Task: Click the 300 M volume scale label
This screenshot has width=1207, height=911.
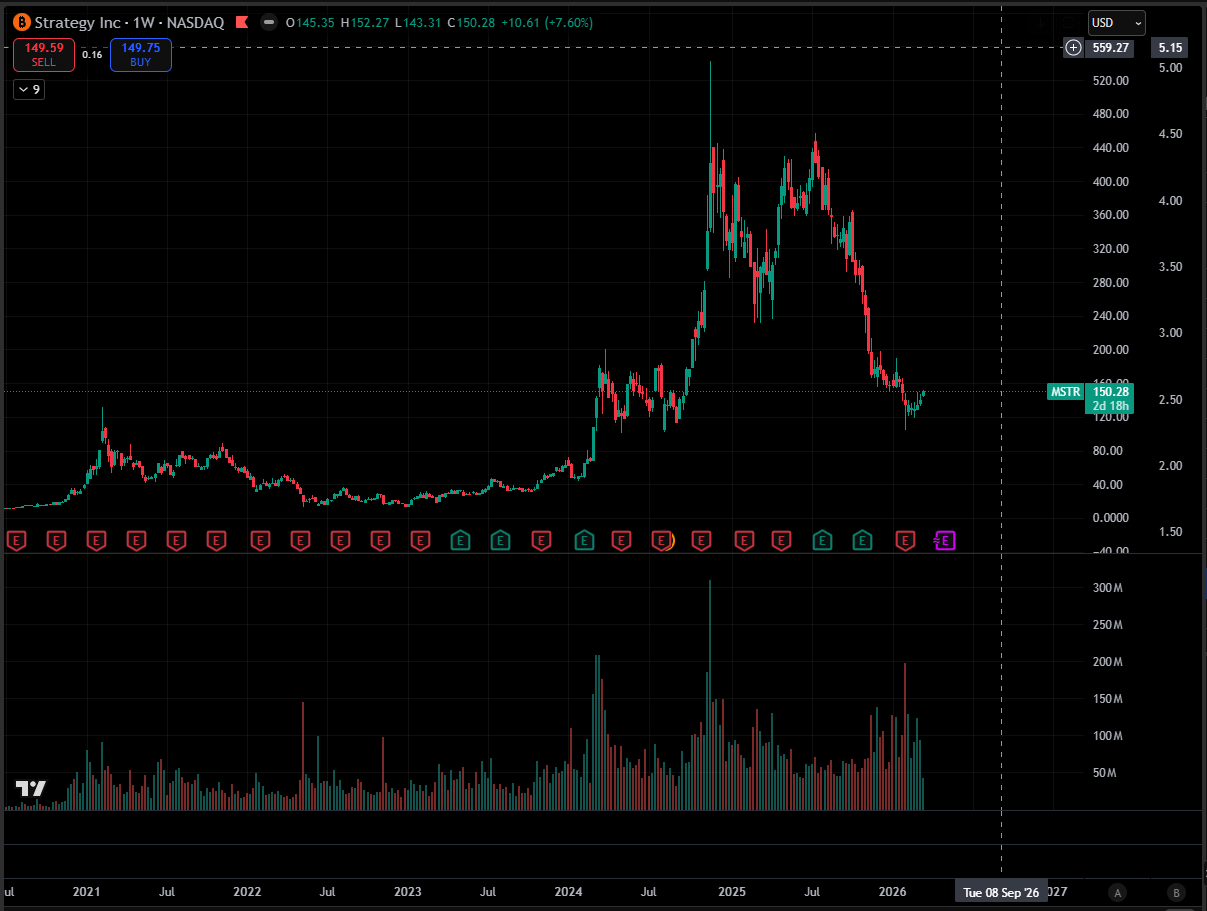Action: coord(1106,588)
